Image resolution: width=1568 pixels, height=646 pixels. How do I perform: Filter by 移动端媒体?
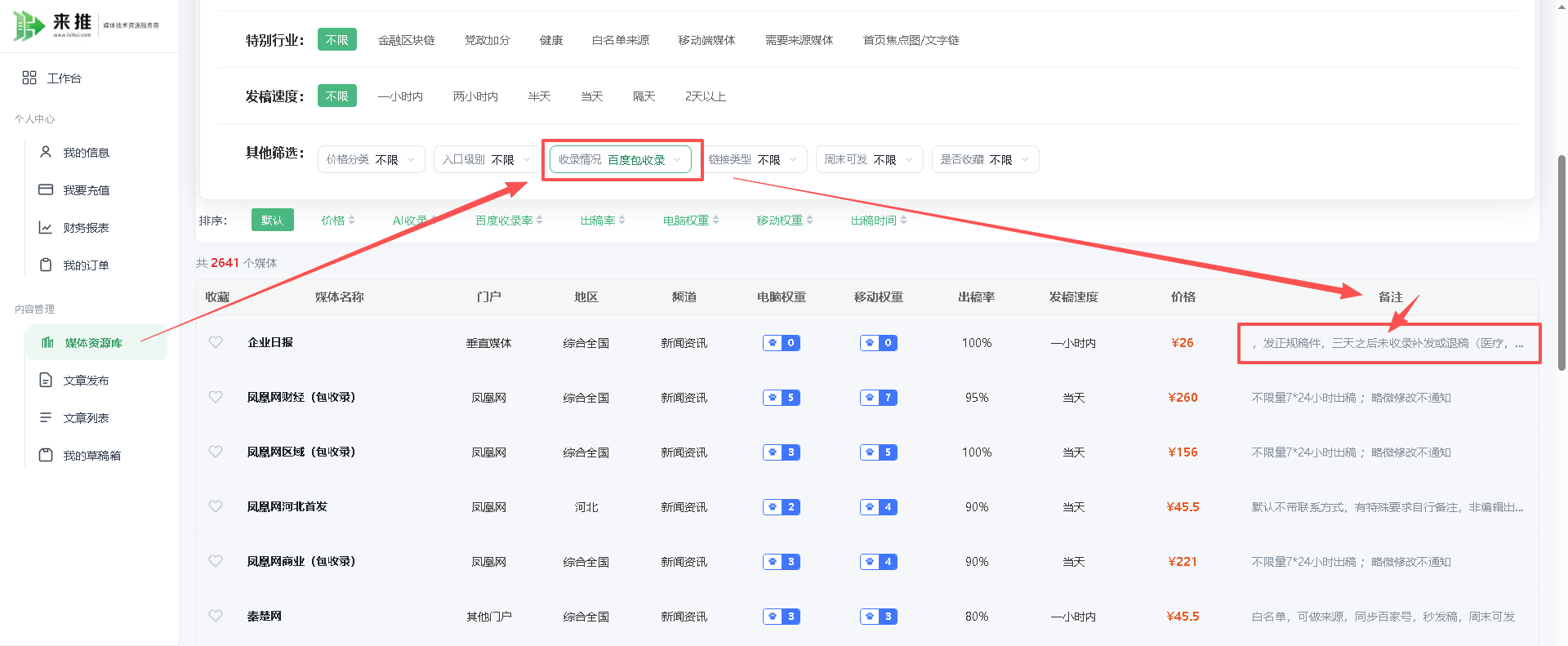[706, 40]
